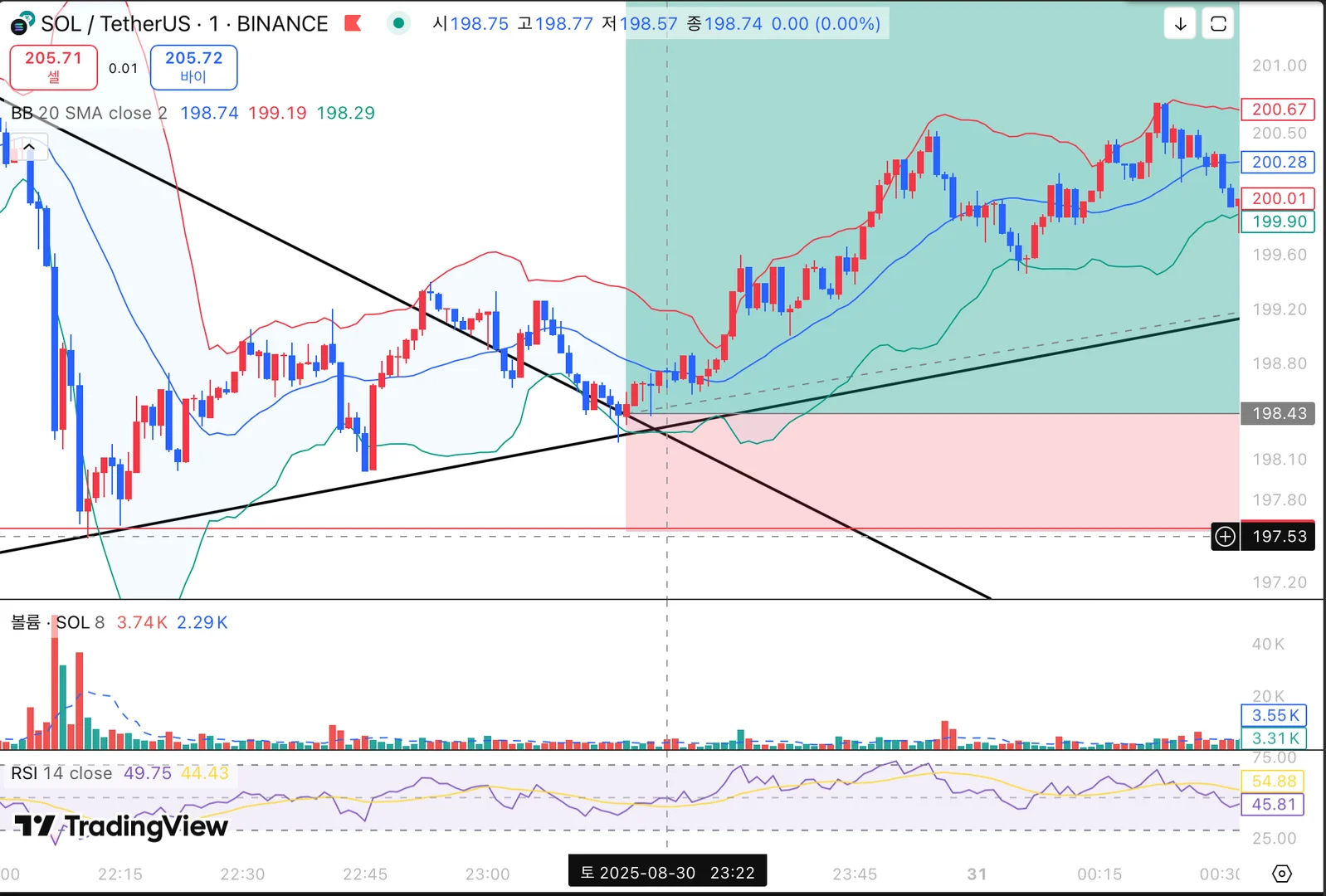The width and height of the screenshot is (1326, 896).
Task: Click the 22:30 time axis label
Action: (x=242, y=874)
